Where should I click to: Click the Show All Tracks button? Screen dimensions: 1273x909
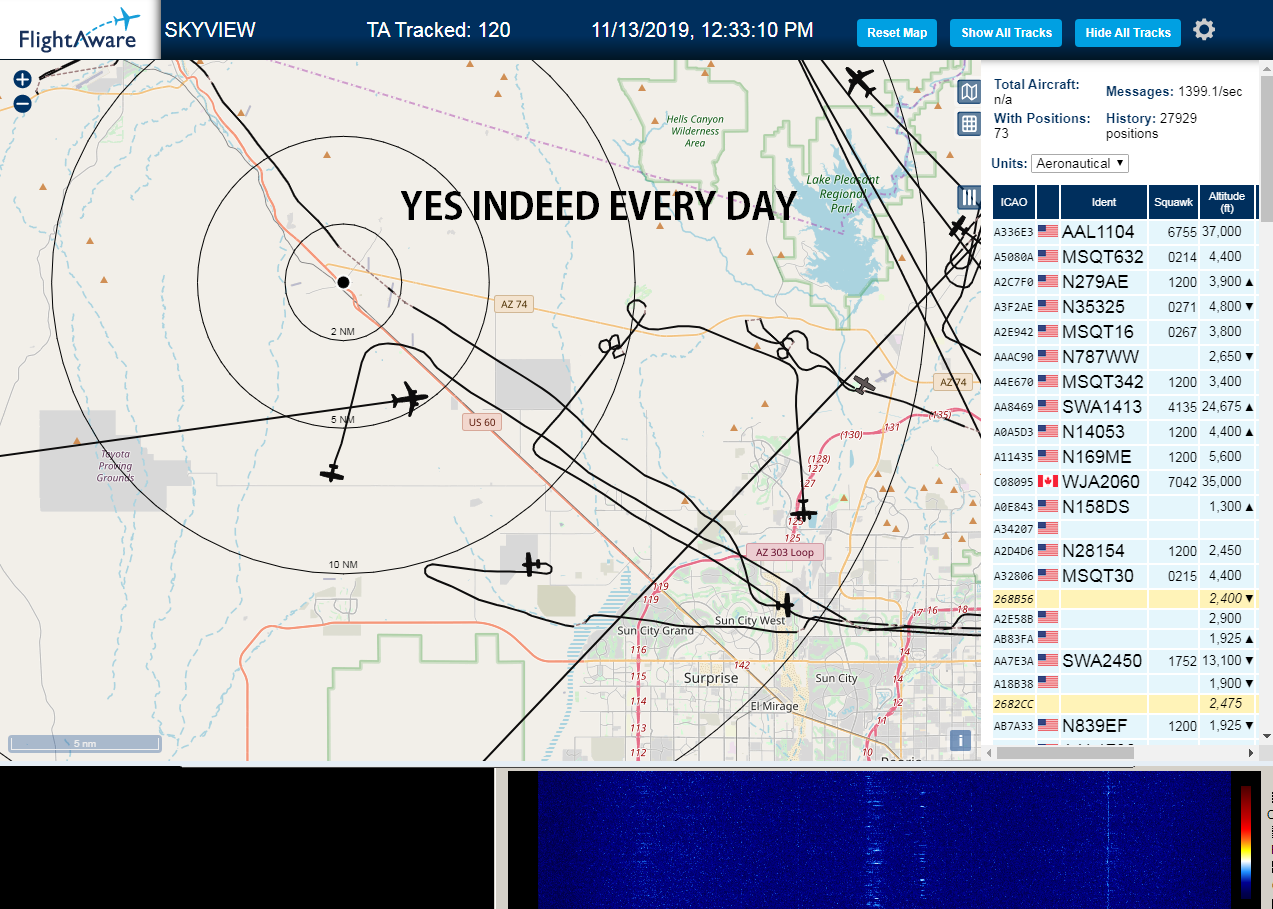point(1006,33)
